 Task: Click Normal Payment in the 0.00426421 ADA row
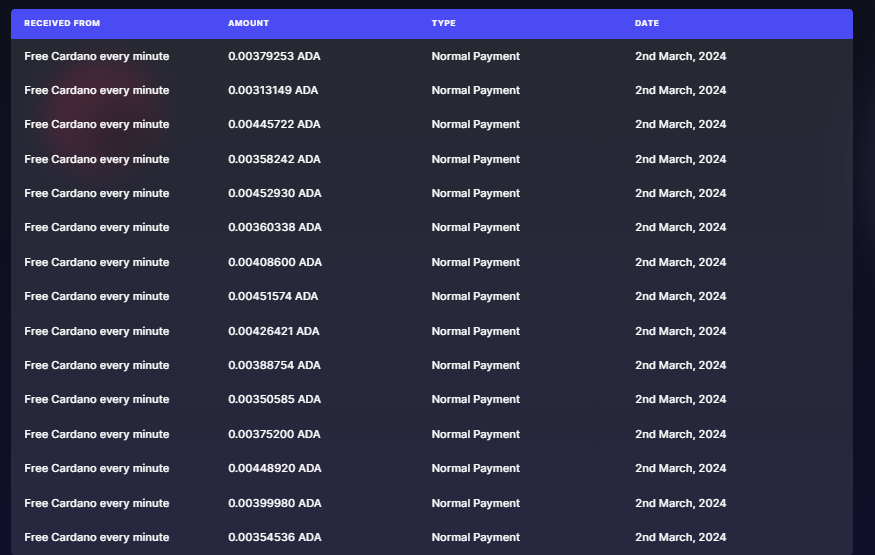coord(475,332)
